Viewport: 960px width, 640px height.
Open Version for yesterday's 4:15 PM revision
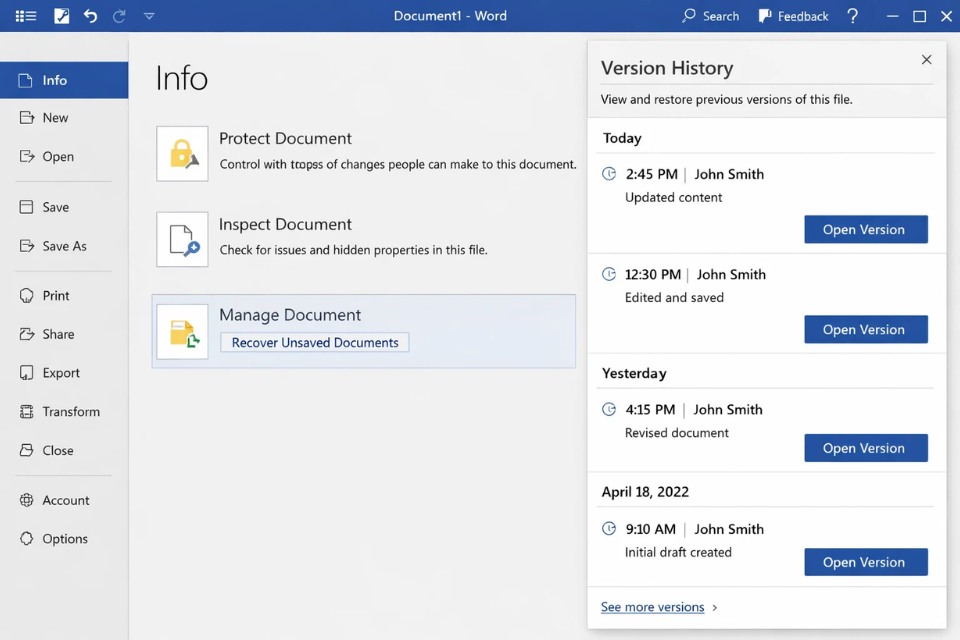click(x=866, y=448)
